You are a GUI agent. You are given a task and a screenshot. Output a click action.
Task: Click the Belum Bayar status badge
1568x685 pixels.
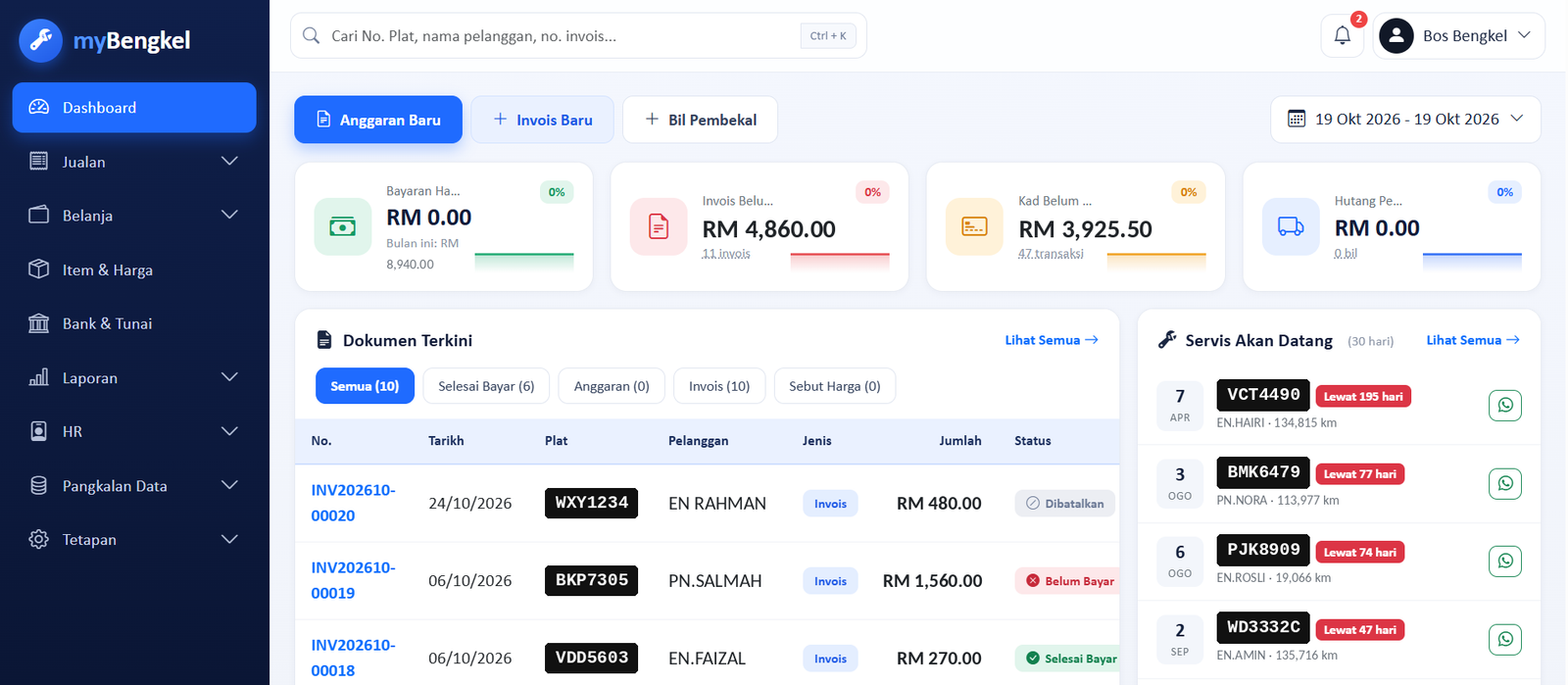coord(1068,581)
